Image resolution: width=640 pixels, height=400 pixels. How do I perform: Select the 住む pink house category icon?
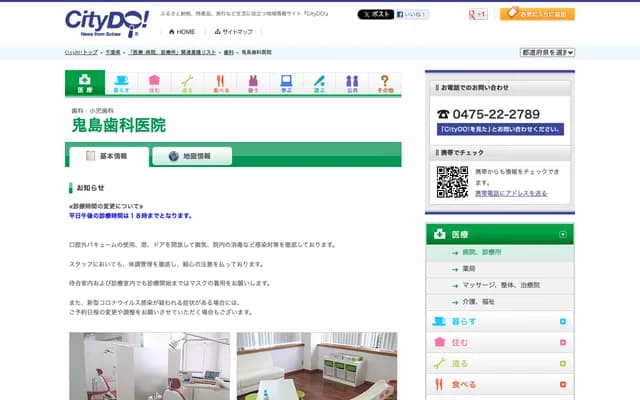point(154,84)
